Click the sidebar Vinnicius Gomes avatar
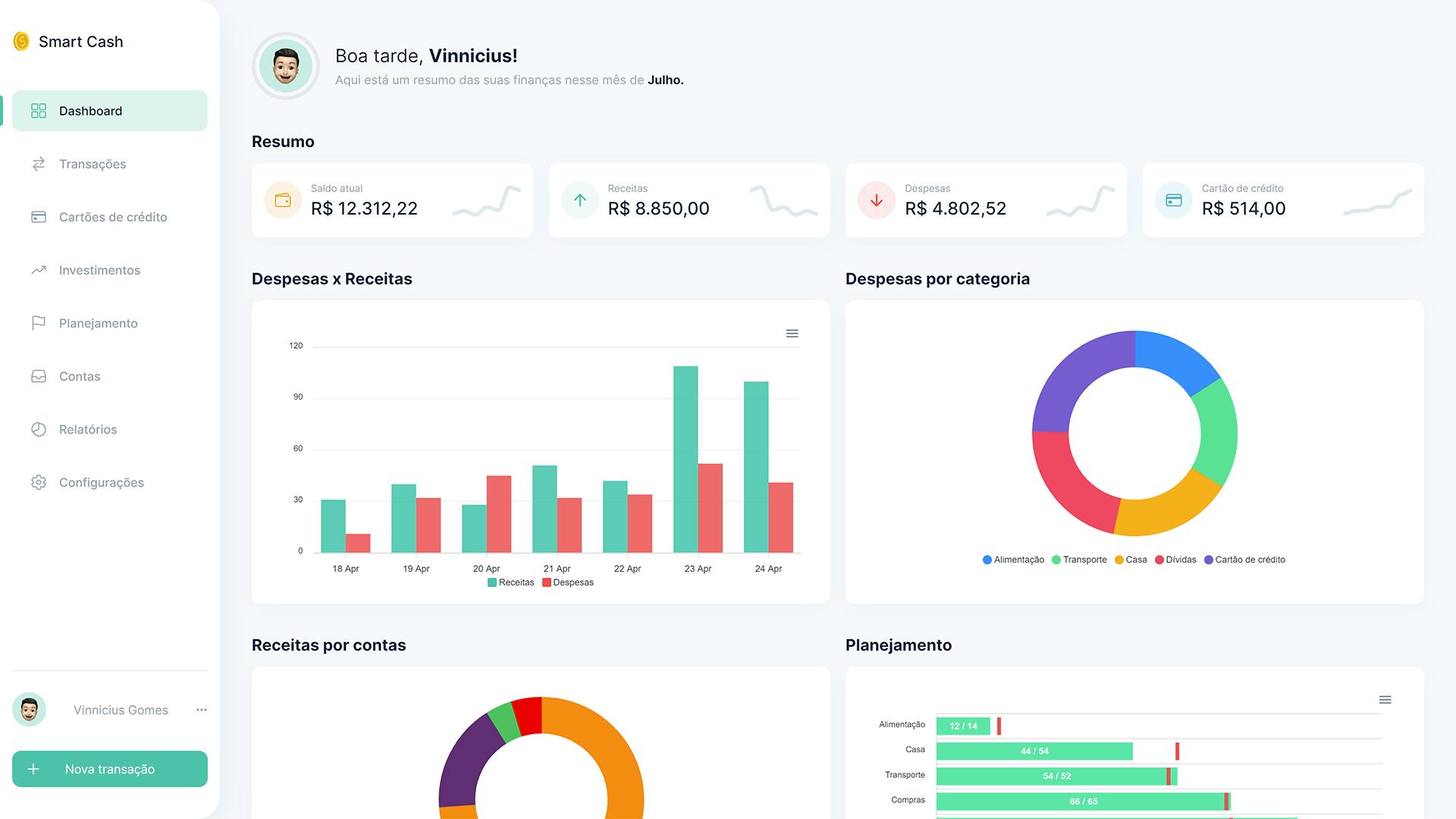Viewport: 1456px width, 819px height. [x=30, y=710]
